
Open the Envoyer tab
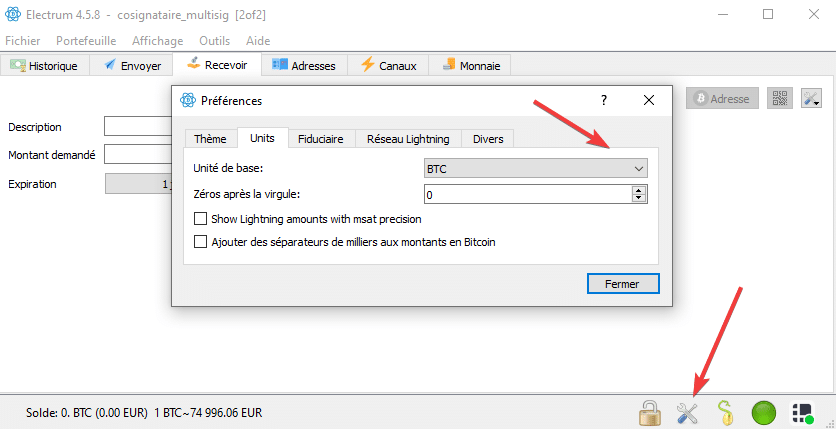132,66
